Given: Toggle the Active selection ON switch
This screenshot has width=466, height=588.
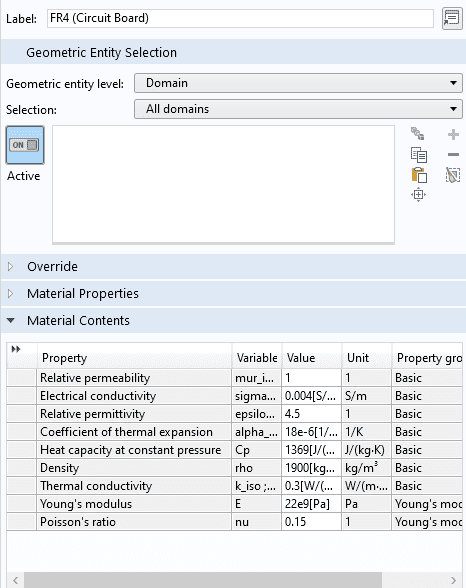Looking at the screenshot, I should (25, 145).
